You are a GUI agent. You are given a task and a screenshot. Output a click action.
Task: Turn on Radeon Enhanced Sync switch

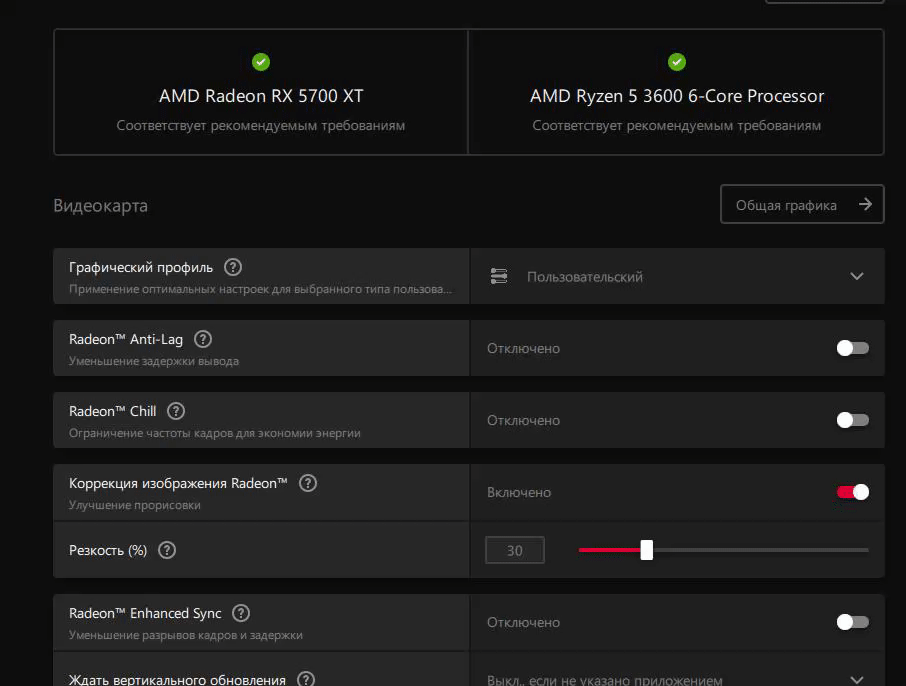click(x=852, y=622)
